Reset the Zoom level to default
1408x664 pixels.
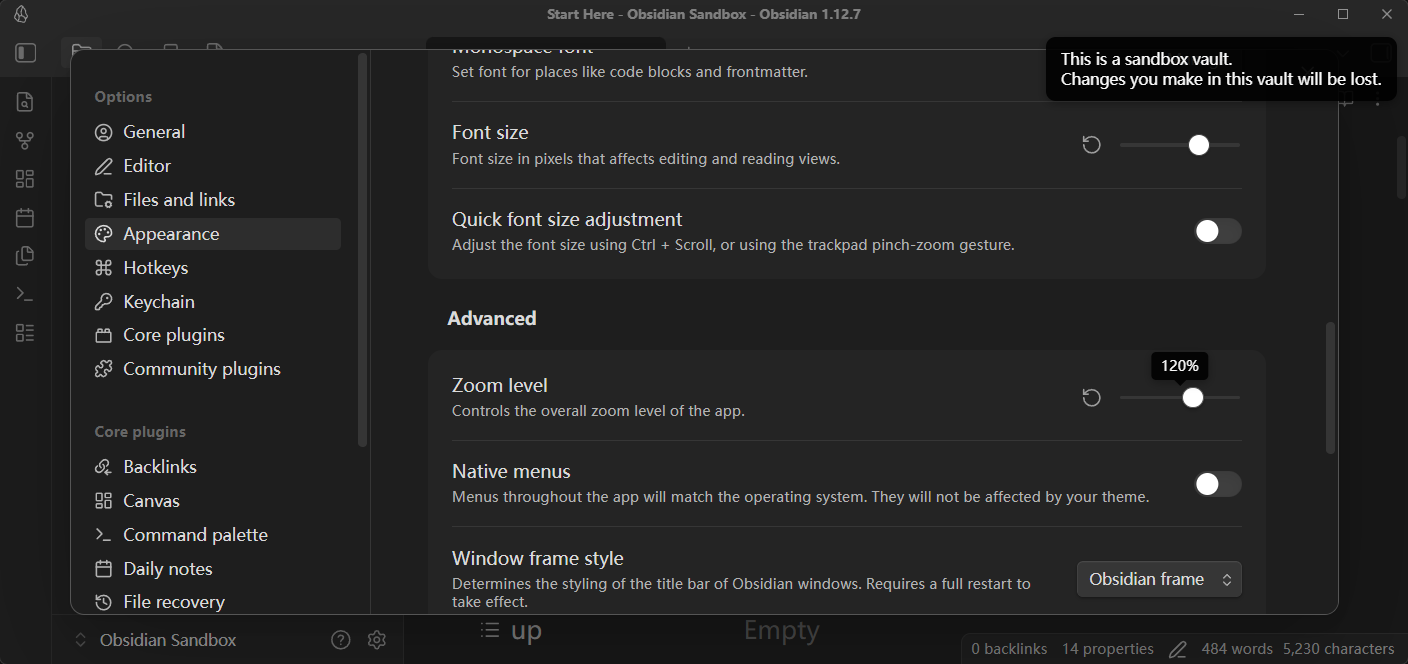(x=1092, y=398)
